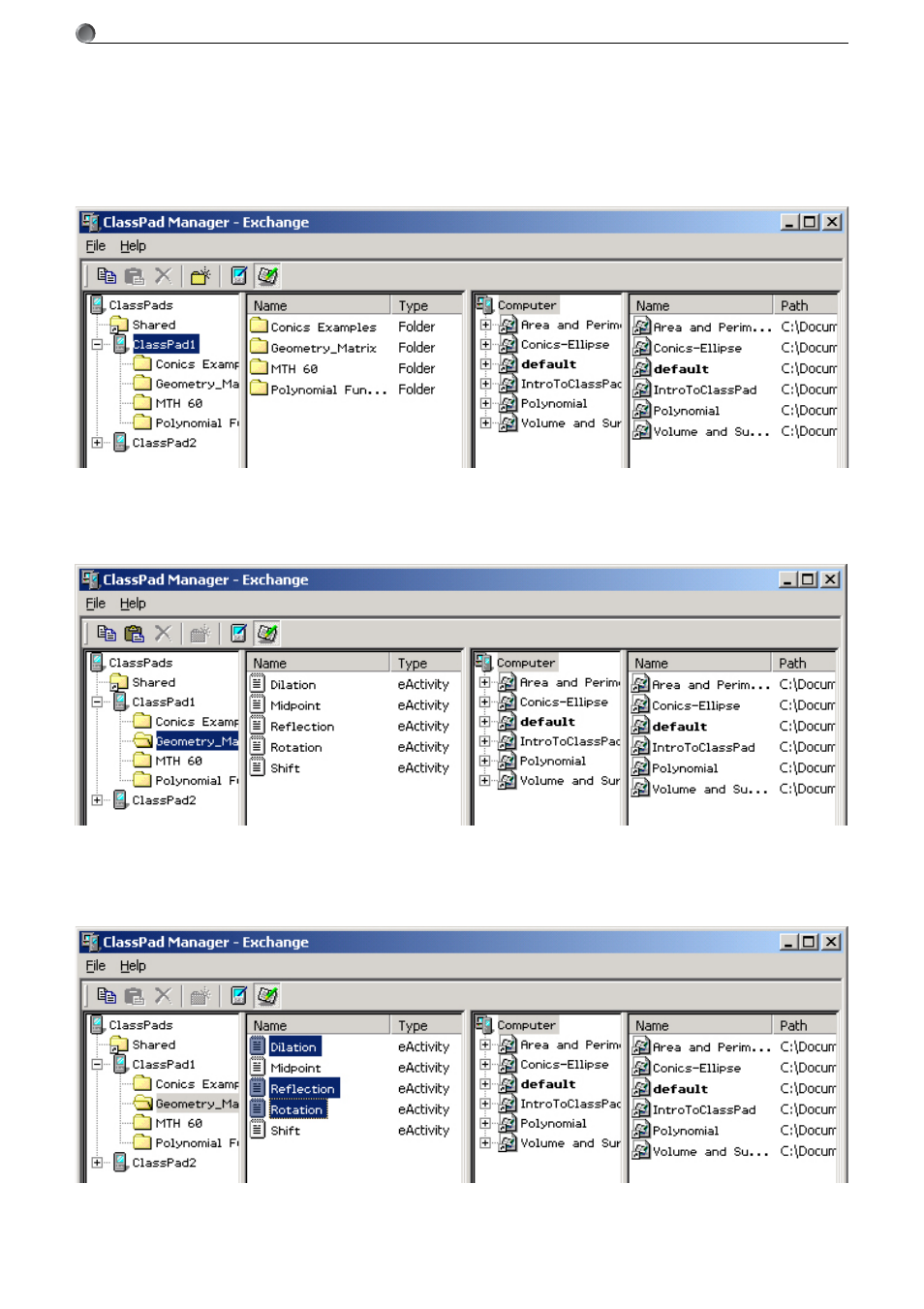Select Reflection in the middle window eActivity list
Image resolution: width=924 pixels, height=1309 pixels.
[302, 727]
